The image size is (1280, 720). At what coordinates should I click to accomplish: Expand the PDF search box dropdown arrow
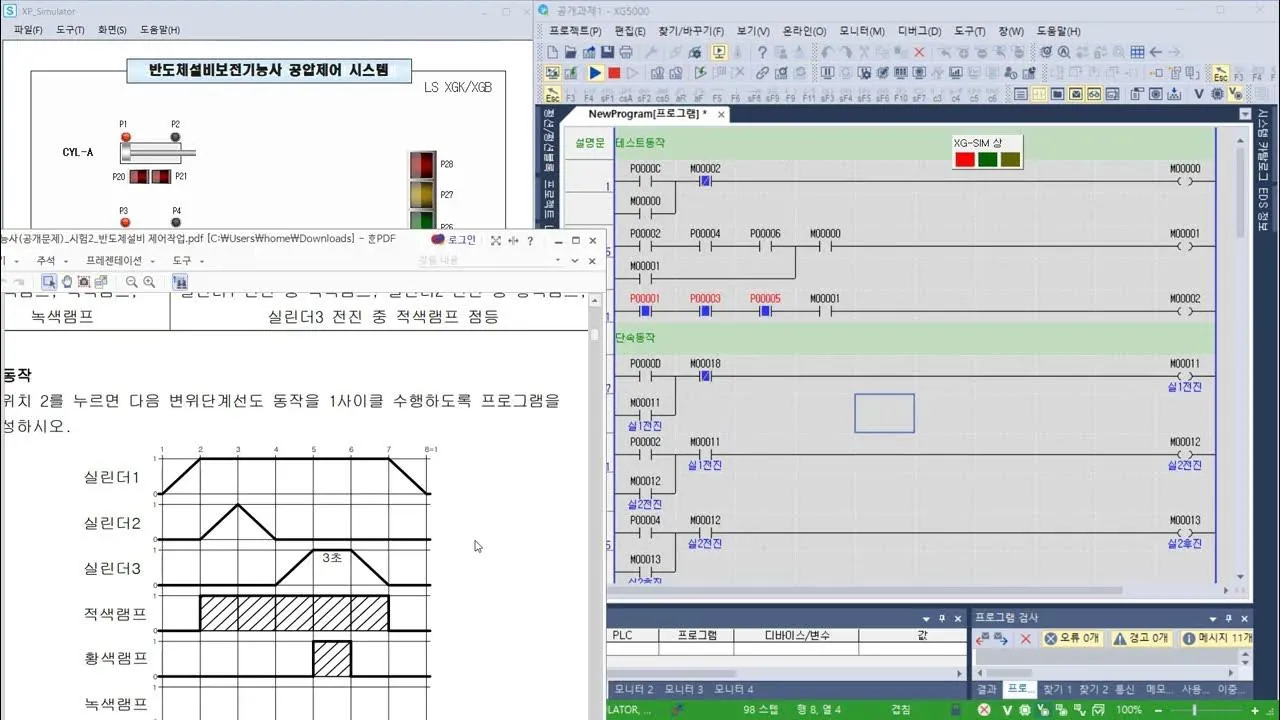[558, 261]
